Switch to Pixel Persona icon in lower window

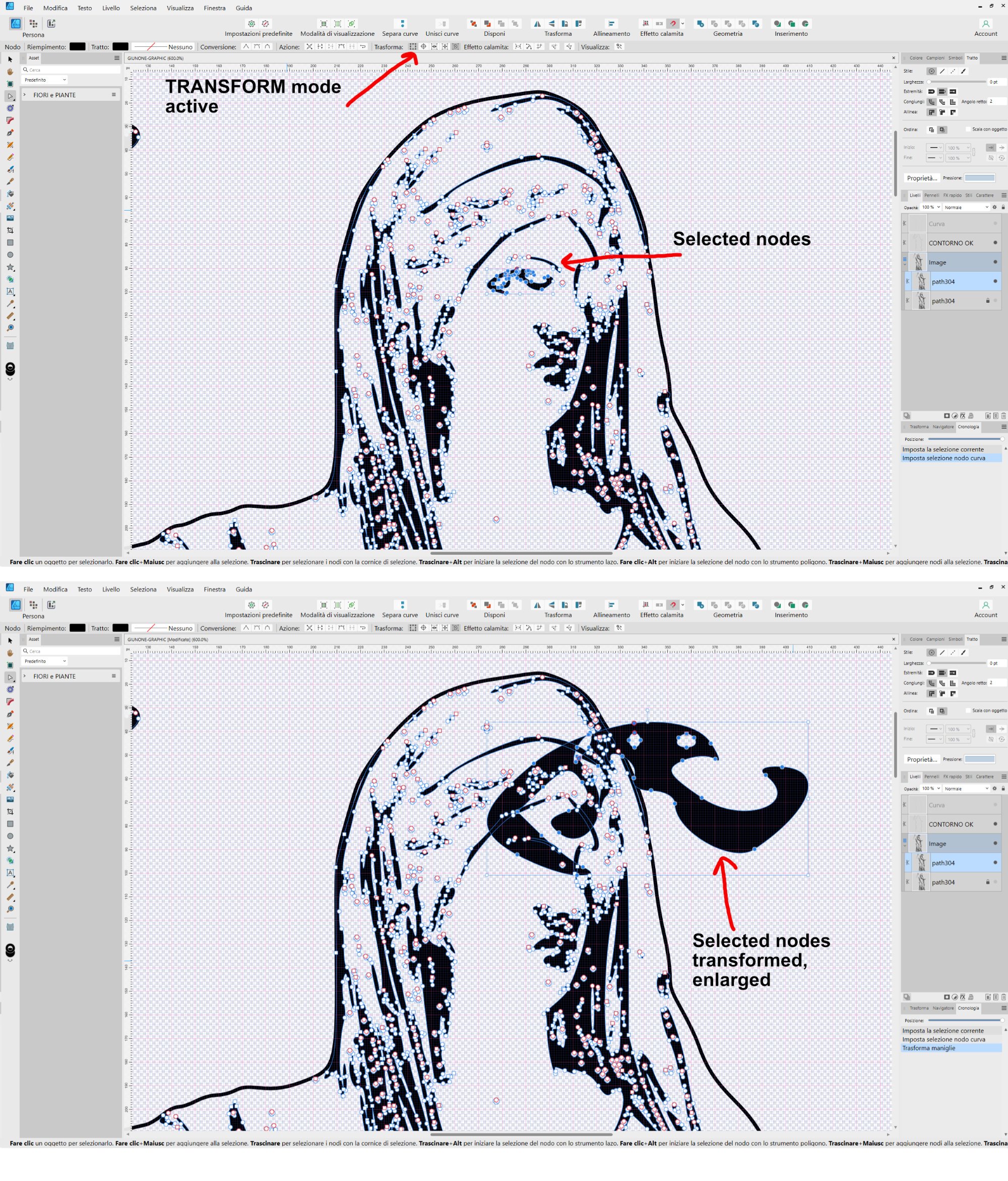(34, 605)
